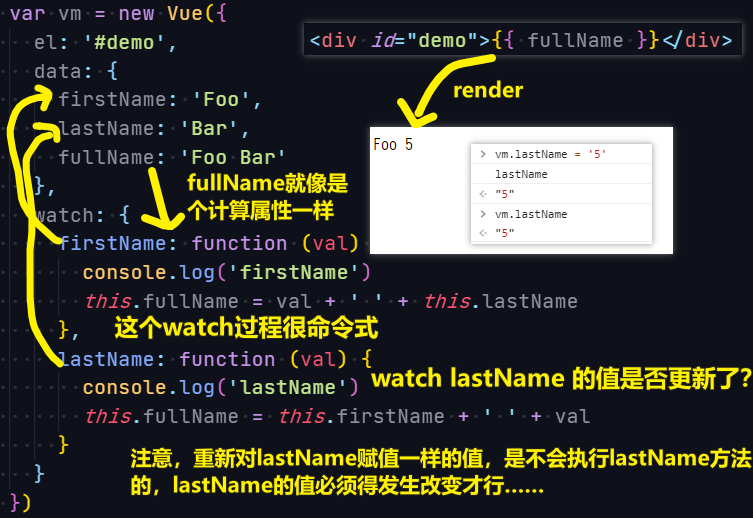This screenshot has height=518, width=753.
Task: Click the opening brace after data:
Action: click(112, 72)
